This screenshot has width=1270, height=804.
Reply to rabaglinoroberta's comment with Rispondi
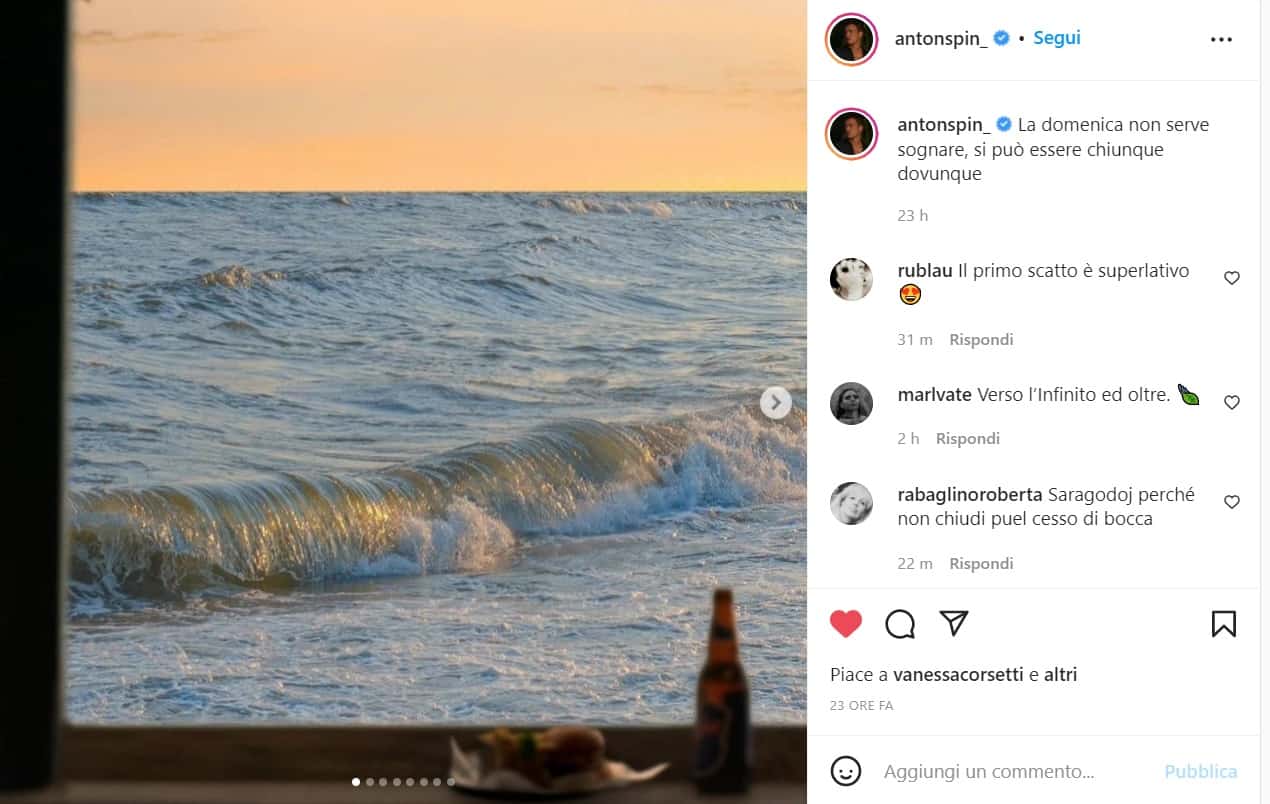click(x=981, y=564)
